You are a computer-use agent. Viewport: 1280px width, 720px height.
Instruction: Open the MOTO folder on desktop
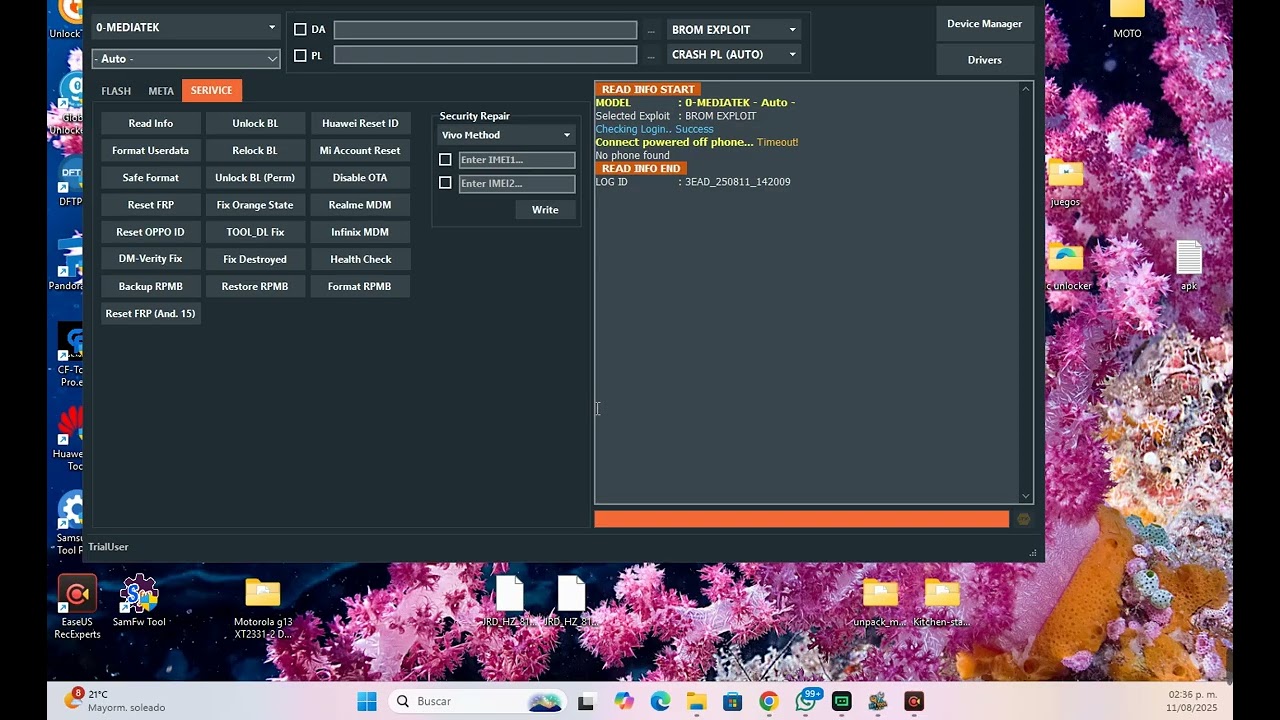click(x=1127, y=20)
